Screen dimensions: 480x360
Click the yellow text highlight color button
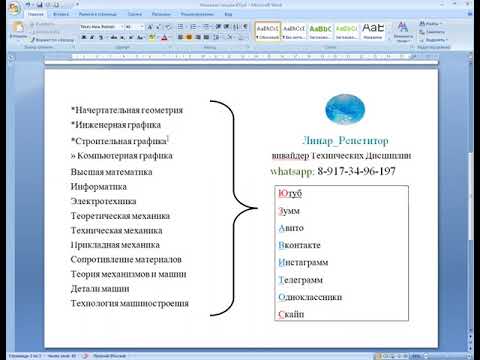(x=152, y=37)
